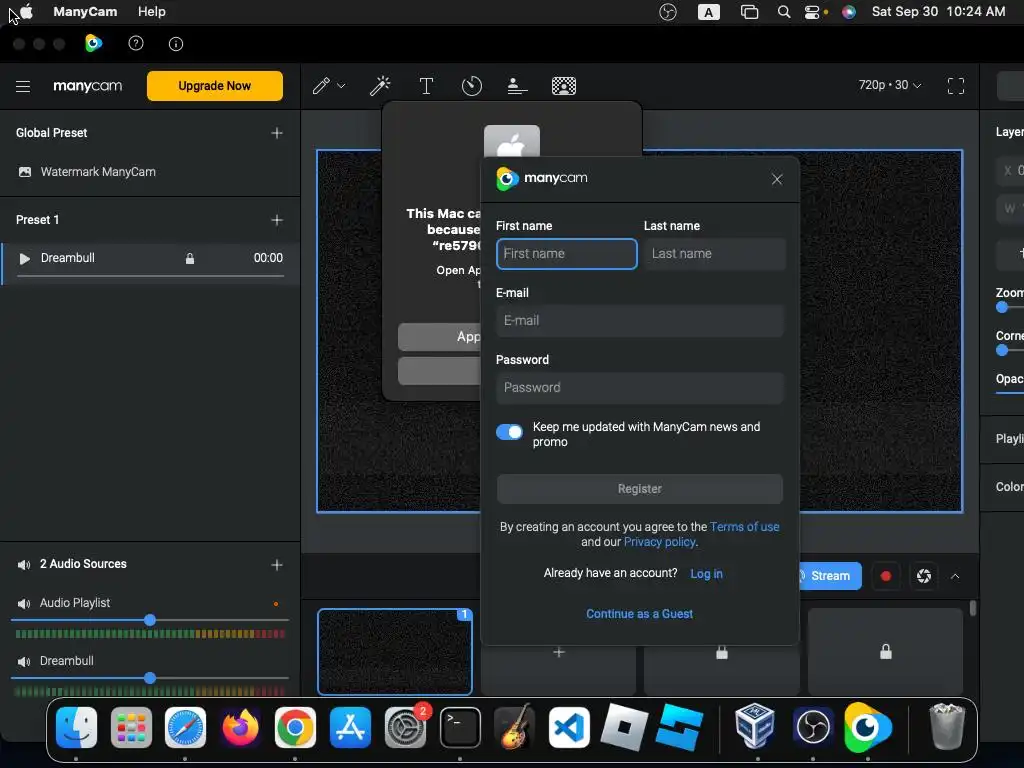Open the Help menu

[x=152, y=12]
